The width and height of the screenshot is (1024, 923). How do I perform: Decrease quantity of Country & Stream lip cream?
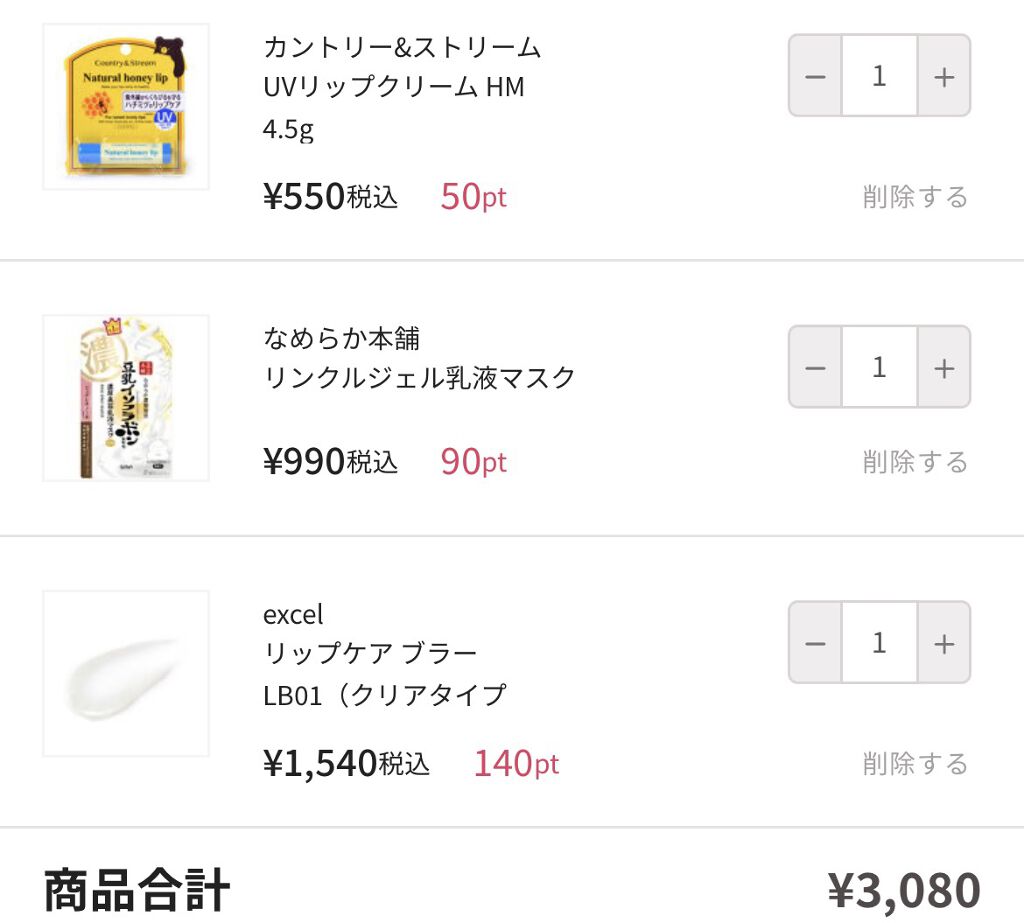coord(815,77)
